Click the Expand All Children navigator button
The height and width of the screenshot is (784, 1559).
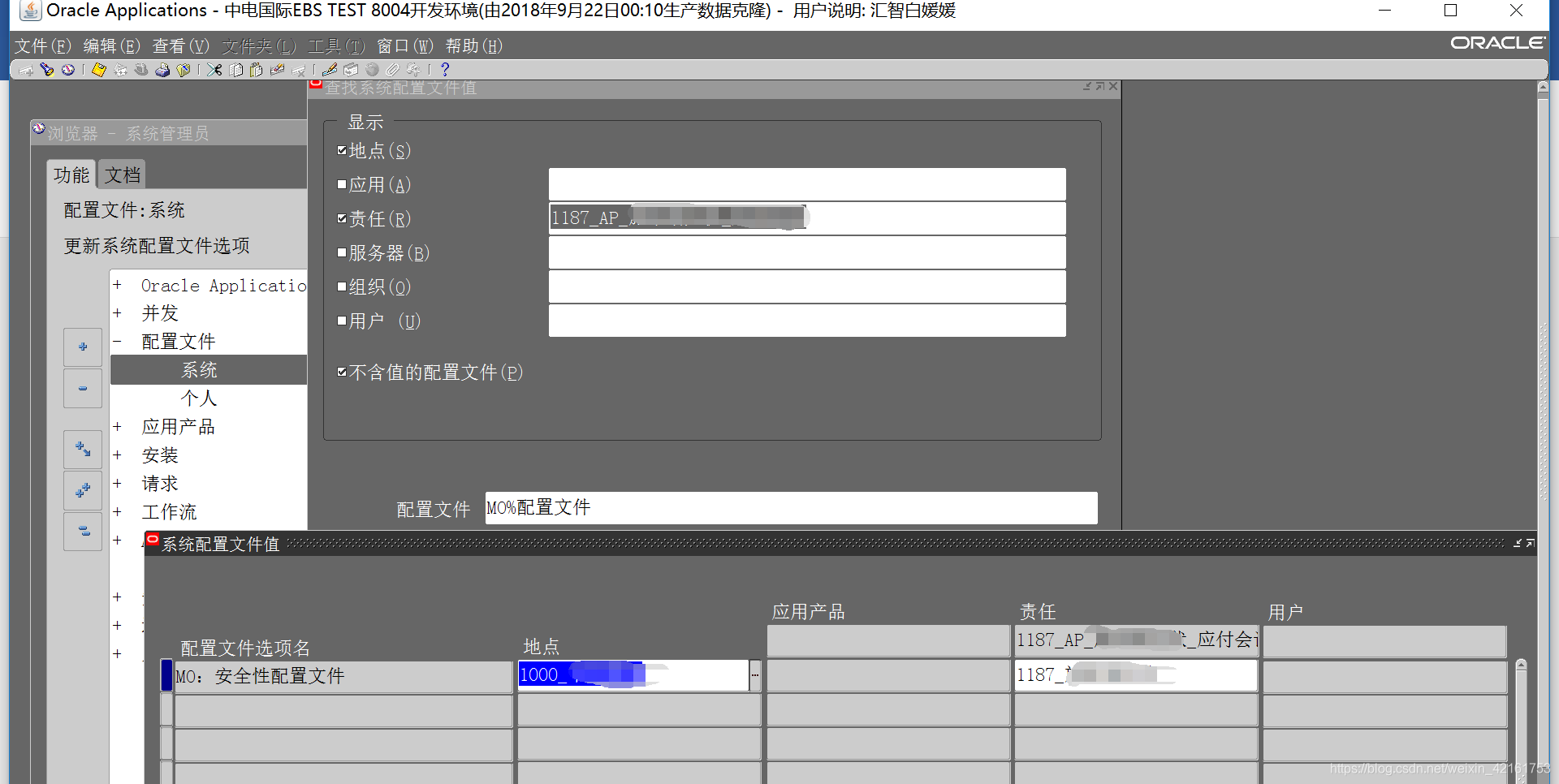(83, 450)
